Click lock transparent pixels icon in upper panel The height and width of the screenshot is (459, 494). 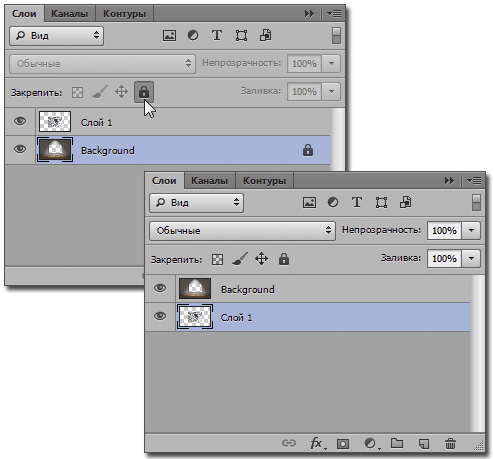click(x=78, y=92)
